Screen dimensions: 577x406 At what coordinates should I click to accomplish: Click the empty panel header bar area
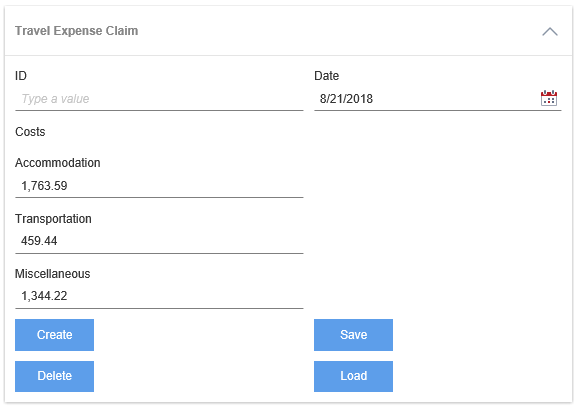click(339, 31)
